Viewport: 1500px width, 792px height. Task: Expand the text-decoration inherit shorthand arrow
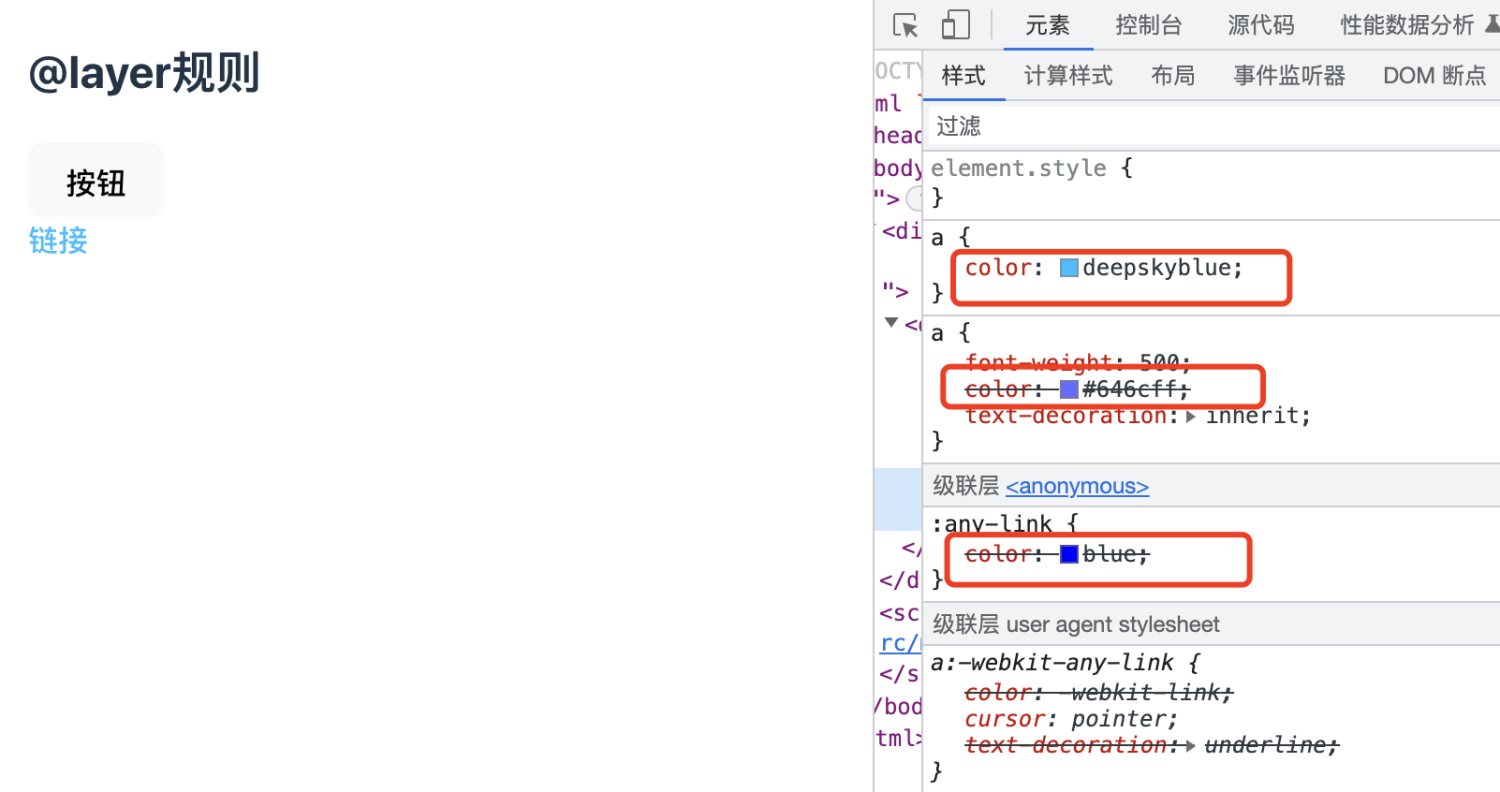pos(1191,416)
